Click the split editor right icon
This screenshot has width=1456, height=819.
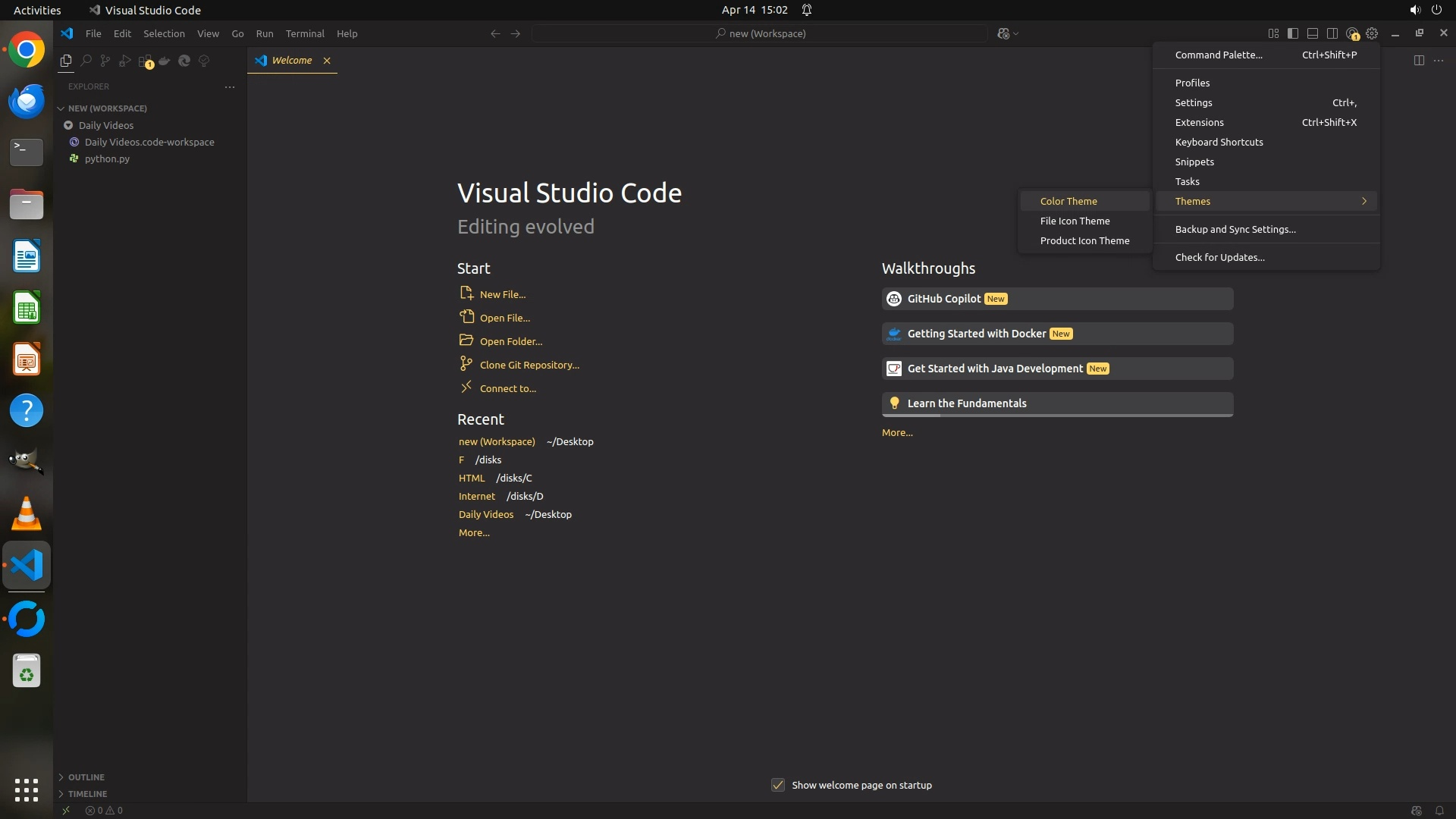point(1419,61)
